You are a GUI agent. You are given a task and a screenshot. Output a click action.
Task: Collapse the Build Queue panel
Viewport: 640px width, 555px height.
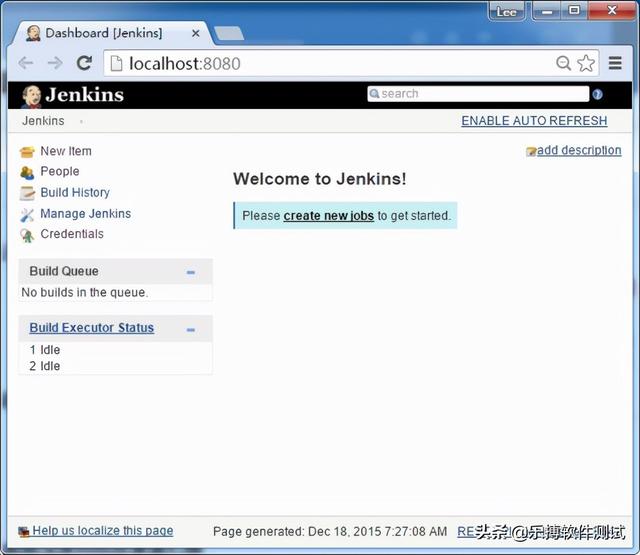click(x=191, y=272)
